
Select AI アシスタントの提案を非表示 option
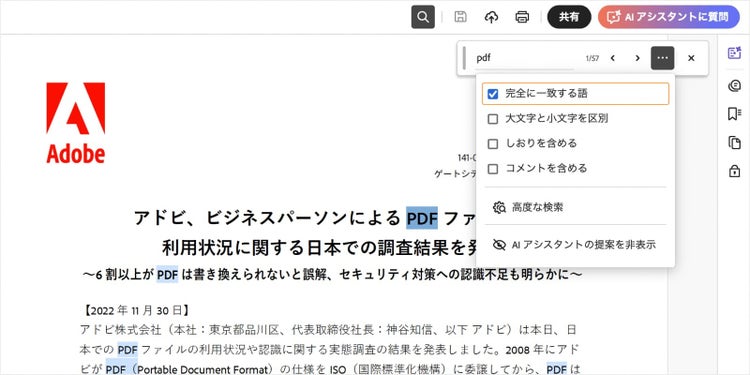[575, 245]
